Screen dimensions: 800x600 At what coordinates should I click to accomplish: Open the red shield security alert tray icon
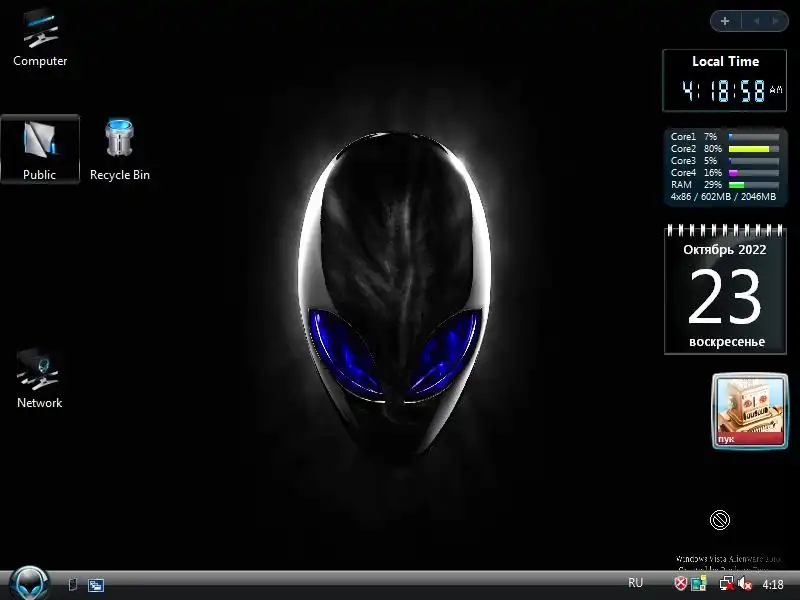pyautogui.click(x=680, y=583)
